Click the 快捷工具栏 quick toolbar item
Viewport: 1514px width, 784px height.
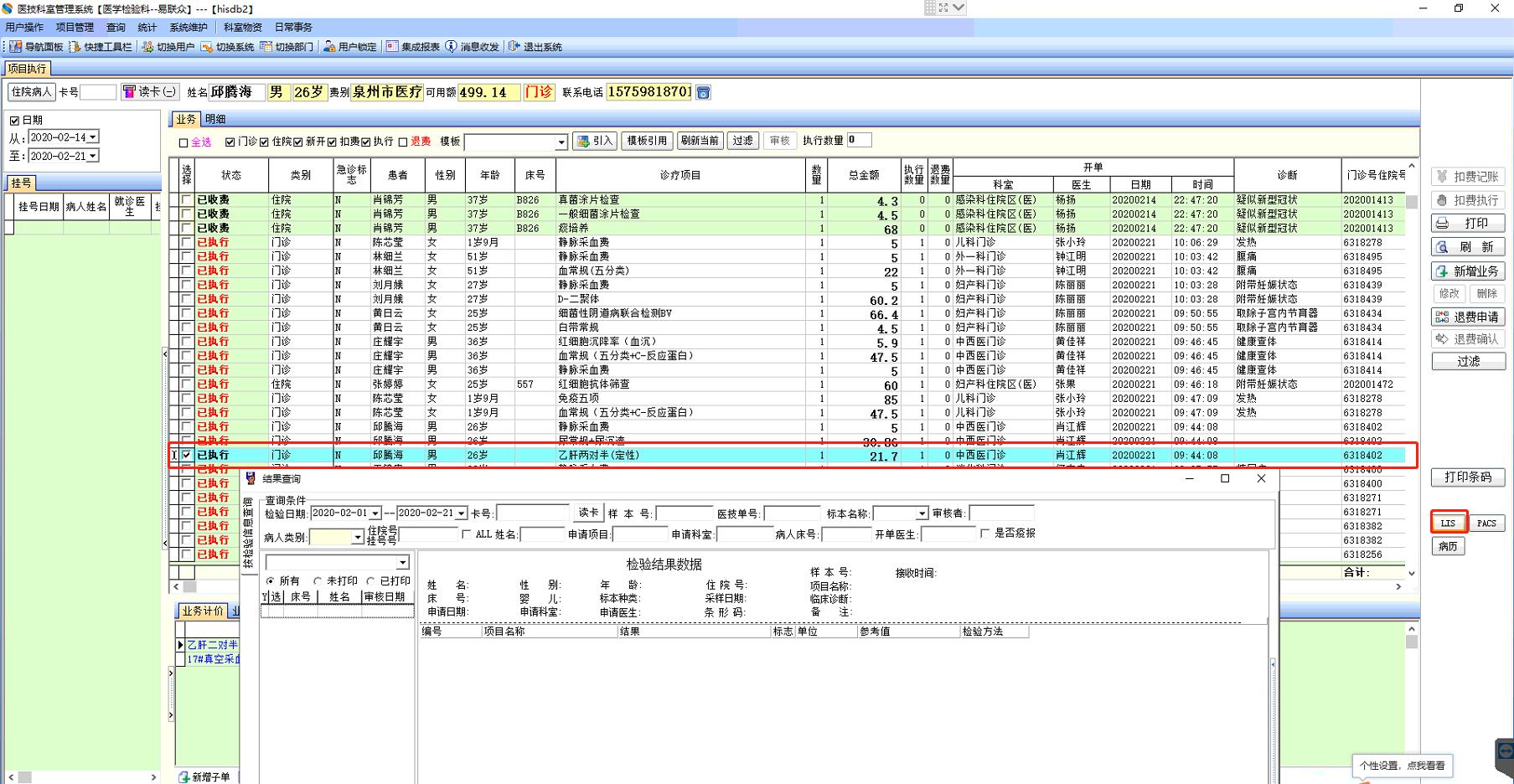101,47
